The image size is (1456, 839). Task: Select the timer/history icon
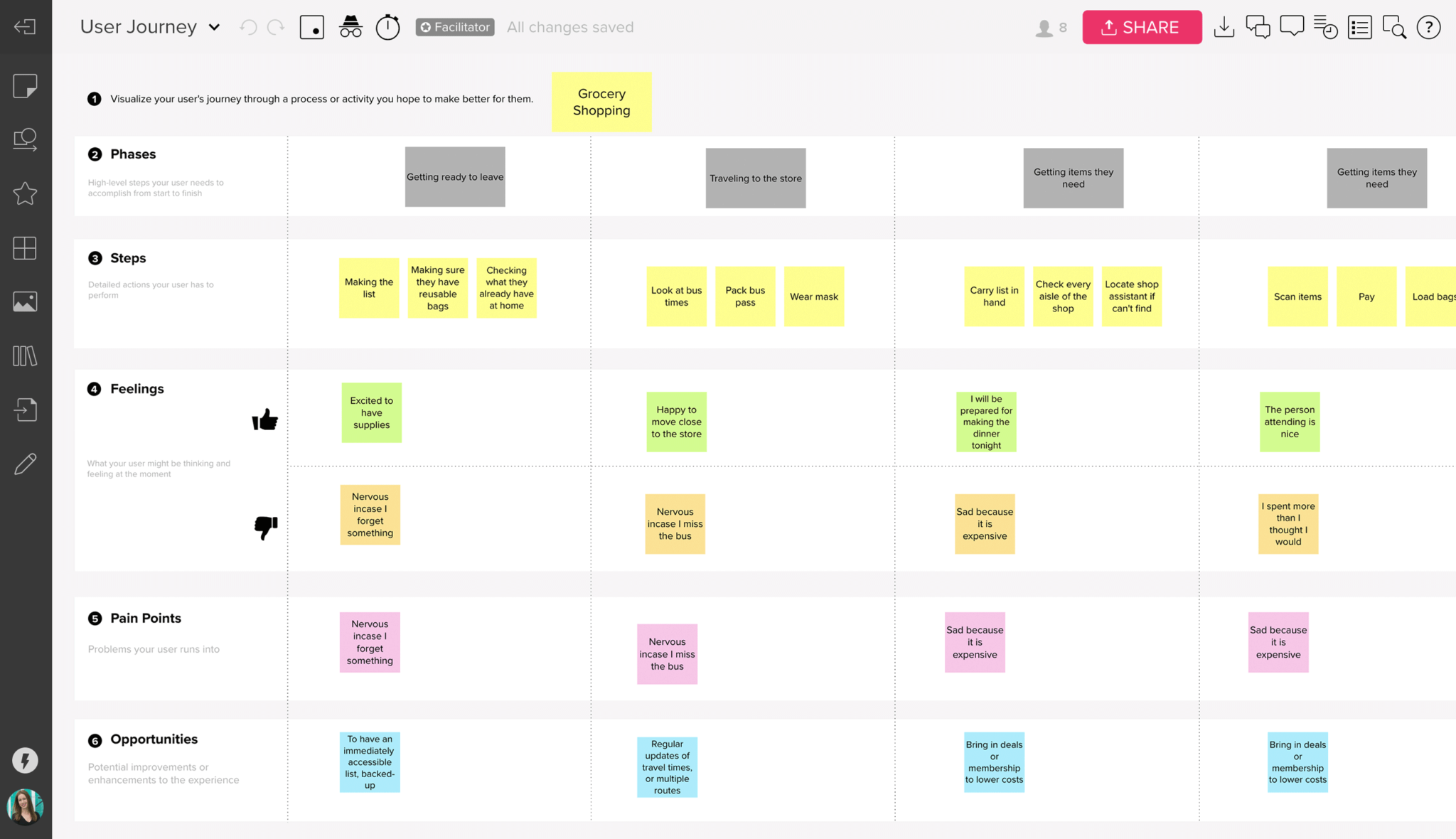tap(388, 27)
